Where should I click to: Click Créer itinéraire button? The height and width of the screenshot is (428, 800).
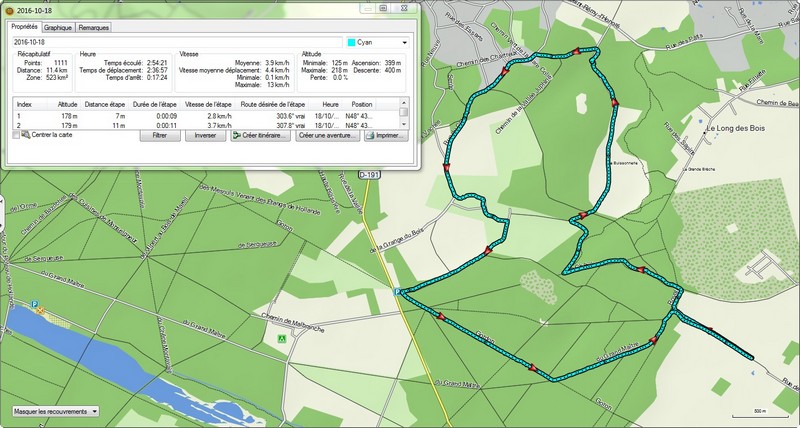coord(261,136)
